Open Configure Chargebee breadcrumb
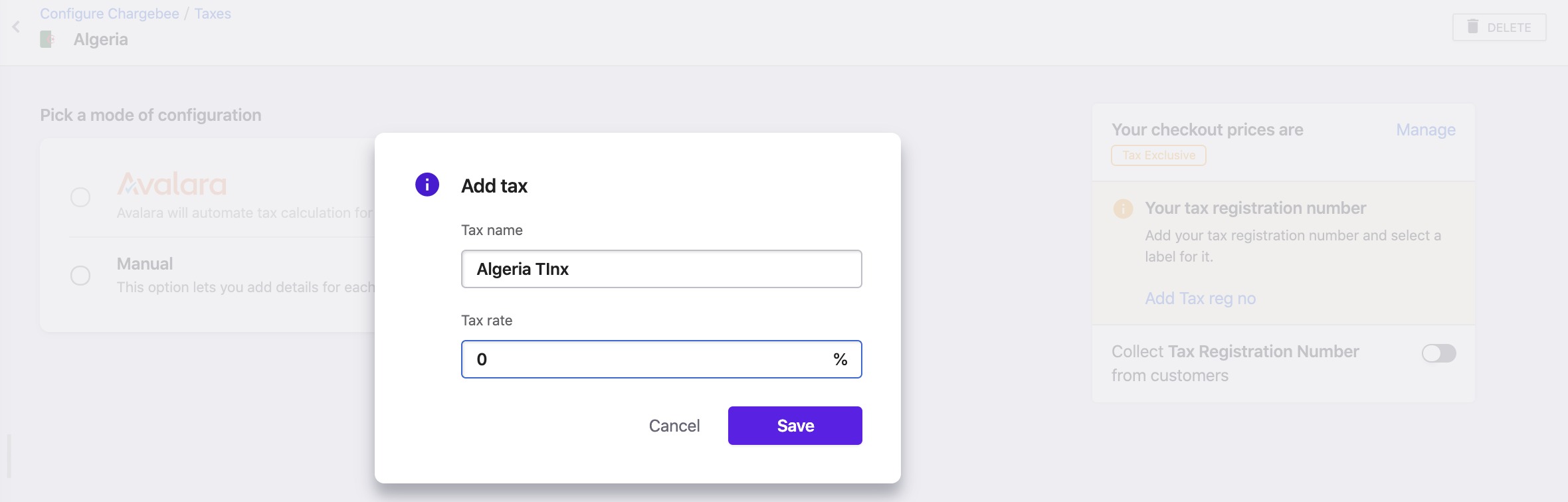The width and height of the screenshot is (1568, 502). point(110,14)
